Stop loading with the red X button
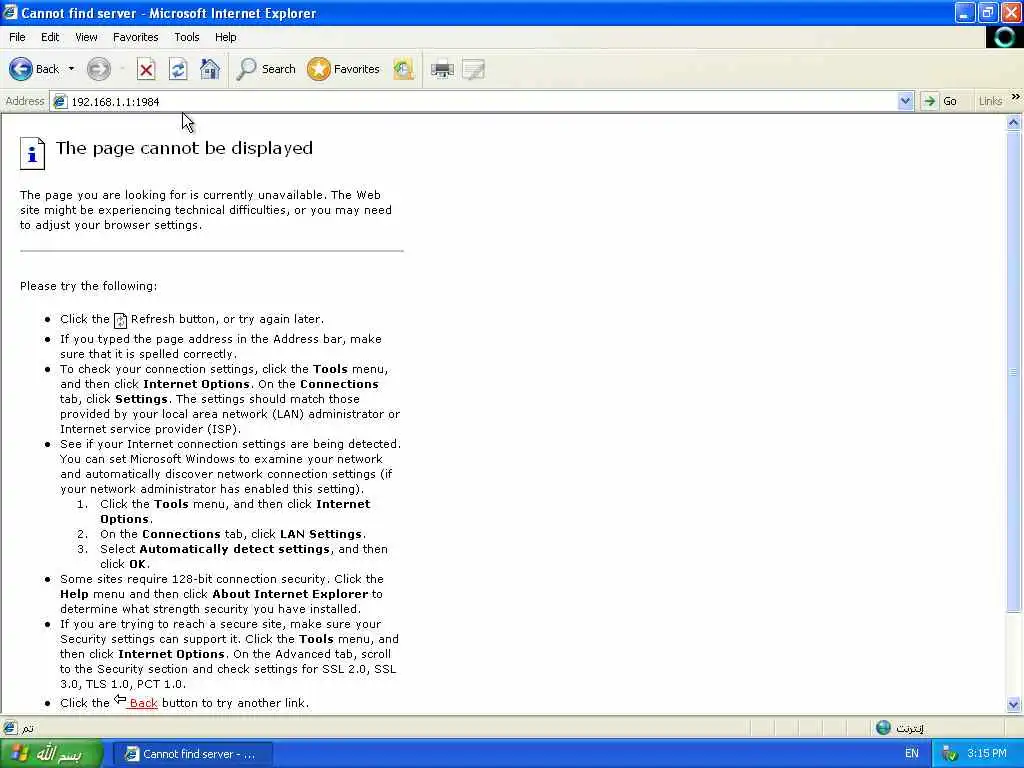Image resolution: width=1024 pixels, height=768 pixels. 146,69
